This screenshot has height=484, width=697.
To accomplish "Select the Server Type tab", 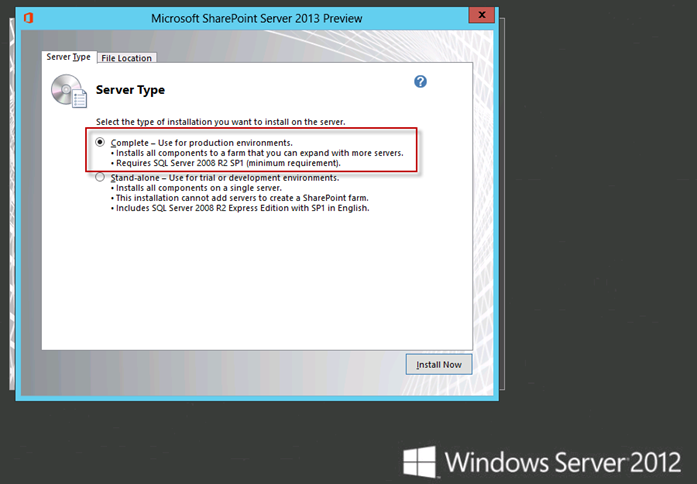I will (68, 57).
